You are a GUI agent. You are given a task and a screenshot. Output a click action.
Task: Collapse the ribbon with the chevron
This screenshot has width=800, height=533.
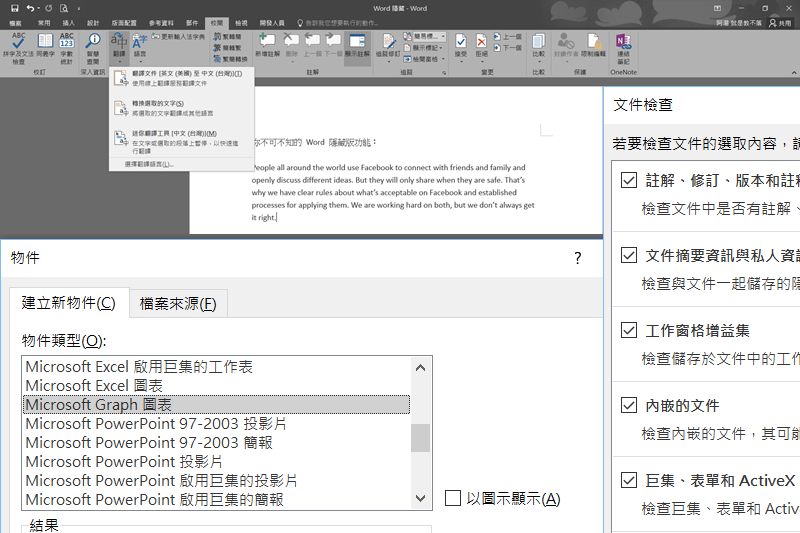(794, 72)
